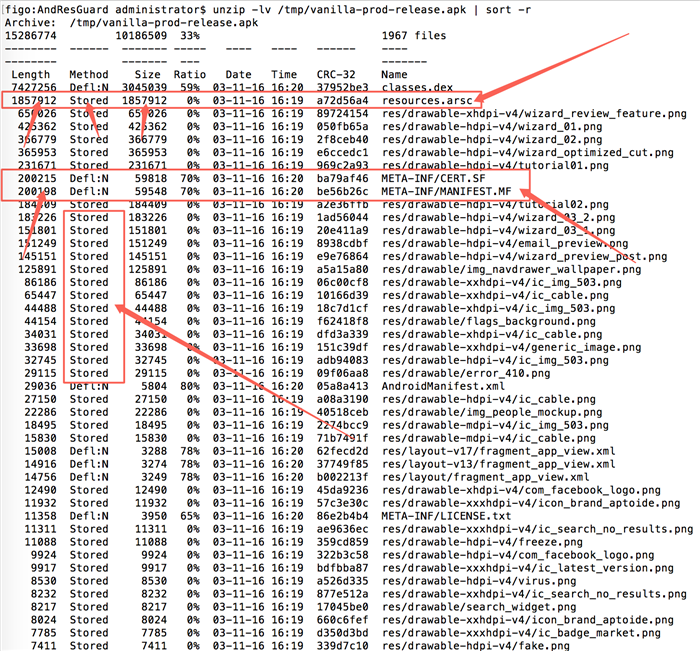Viewport: 700px width, 651px height.
Task: Click the layout-v17/fragment_app_view.xml path
Action: tap(498, 451)
